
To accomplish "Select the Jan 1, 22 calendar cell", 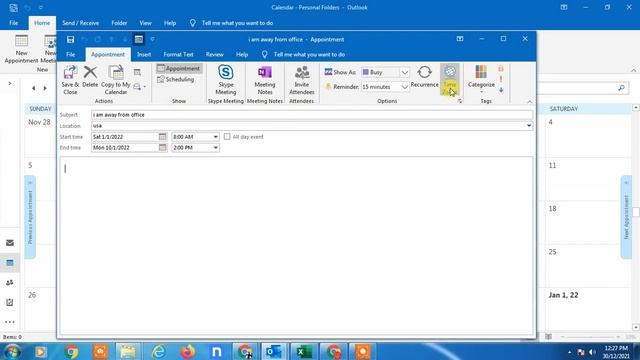I will [x=588, y=309].
